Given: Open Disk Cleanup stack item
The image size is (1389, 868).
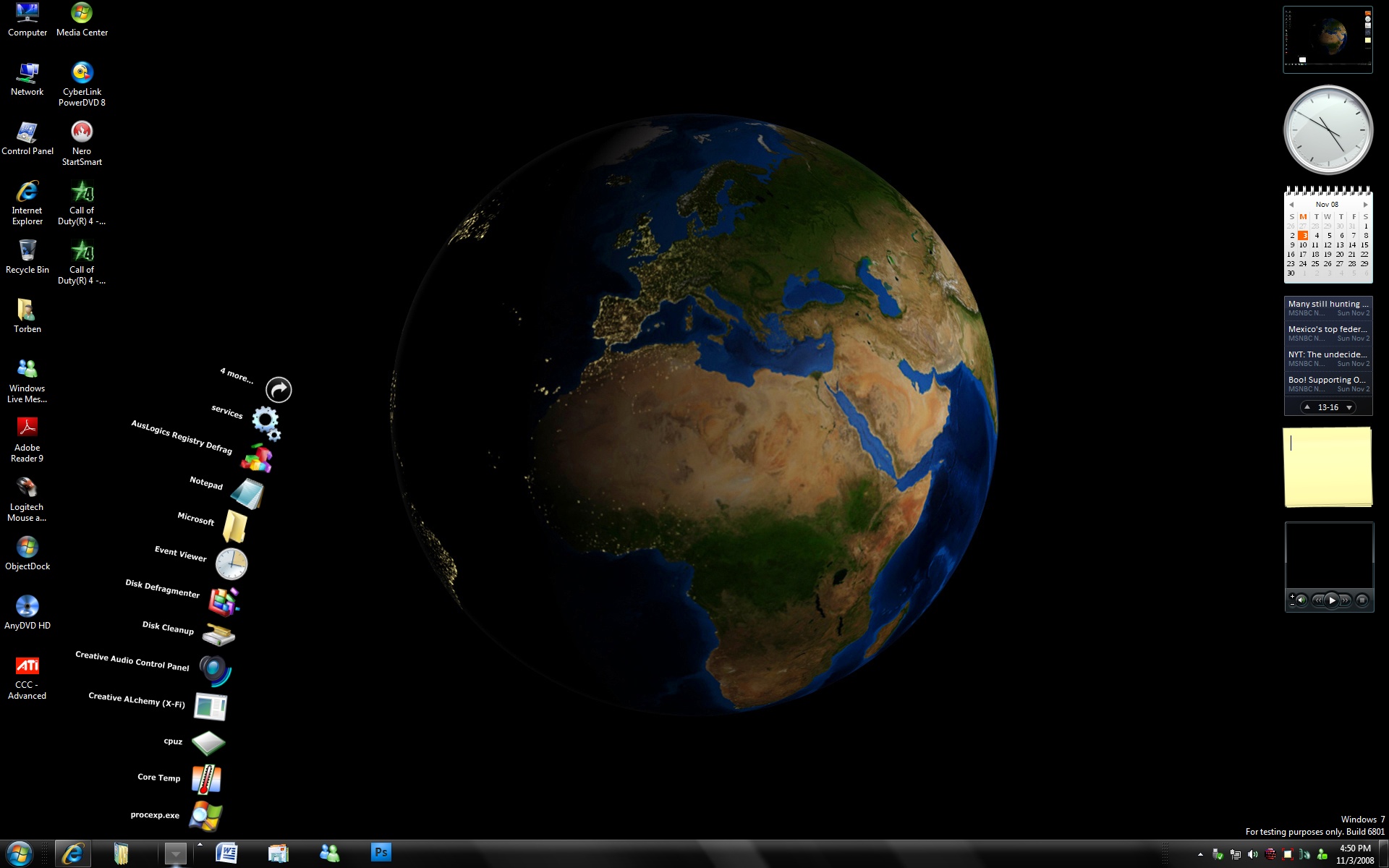Looking at the screenshot, I should (x=218, y=634).
